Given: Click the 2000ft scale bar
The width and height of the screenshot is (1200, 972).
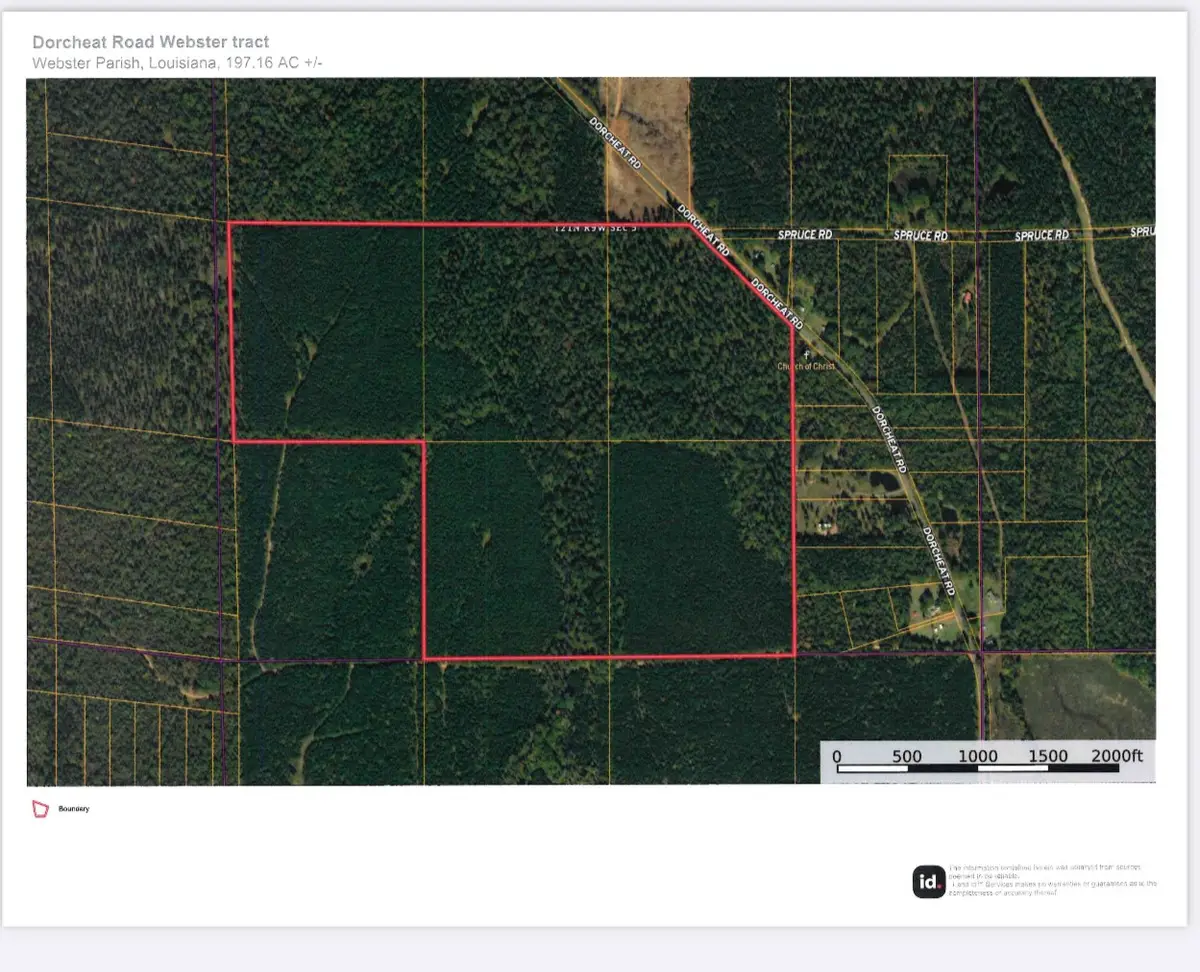Looking at the screenshot, I should (x=1120, y=757).
